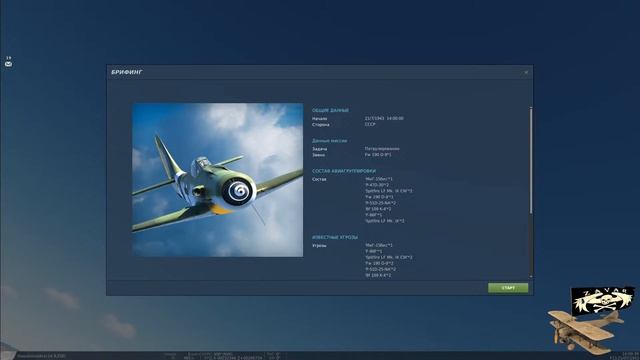Click the Начало label
This screenshot has height=360, width=640.
click(x=320, y=118)
